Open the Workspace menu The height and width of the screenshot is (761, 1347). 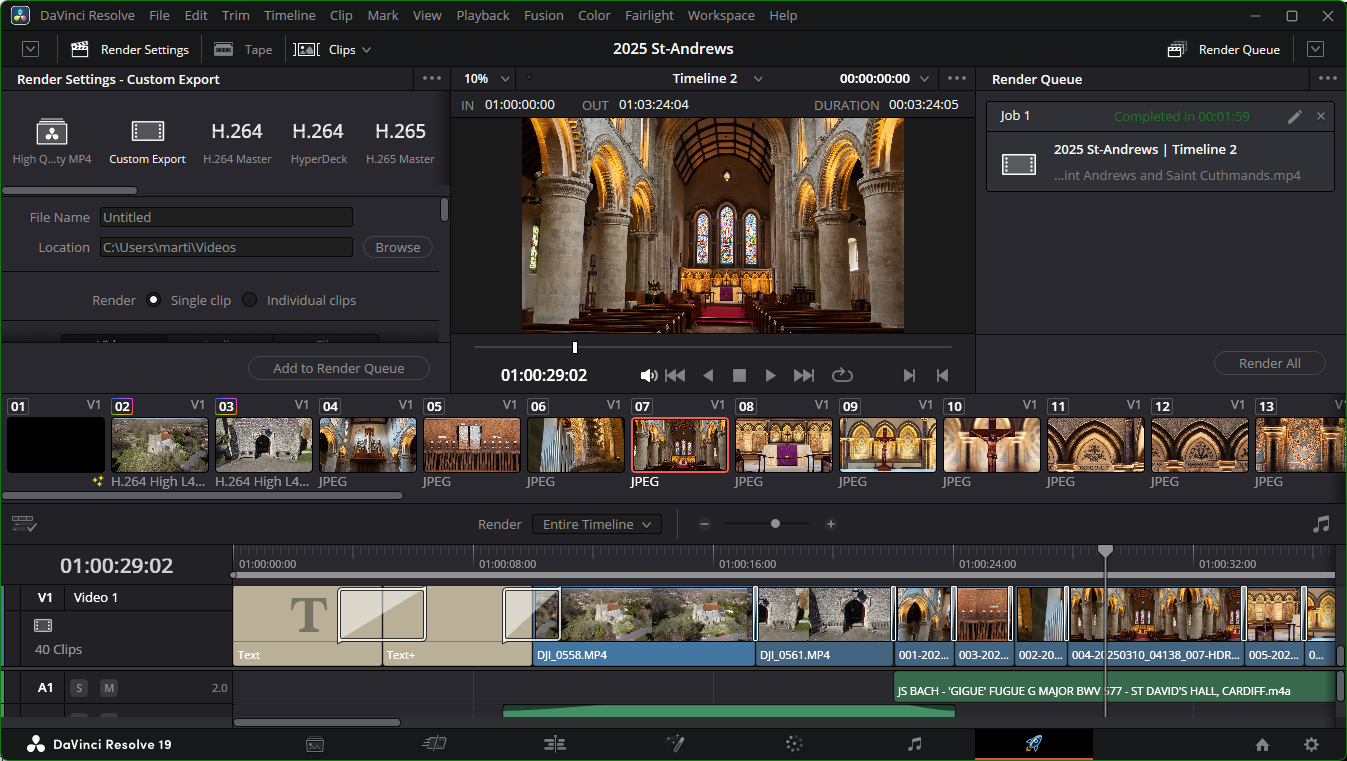721,15
